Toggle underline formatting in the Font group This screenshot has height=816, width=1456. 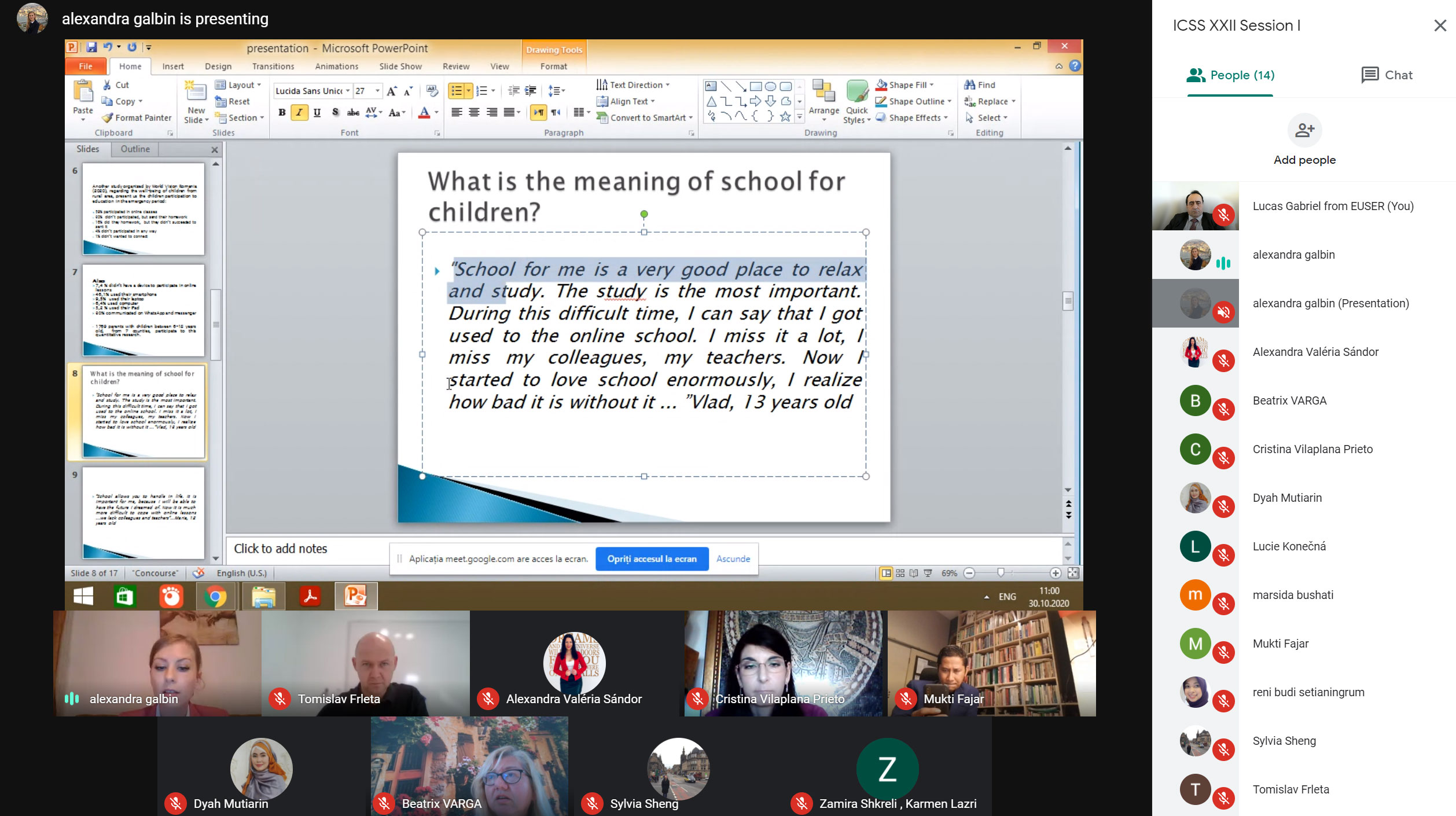pos(317,112)
